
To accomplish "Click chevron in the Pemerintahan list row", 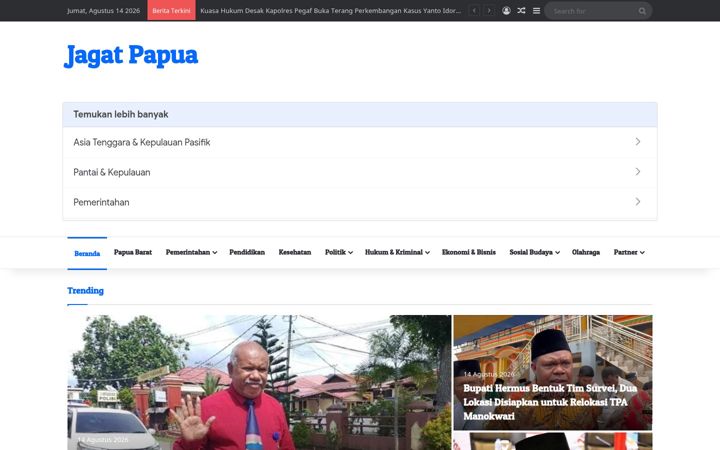I will (x=638, y=202).
